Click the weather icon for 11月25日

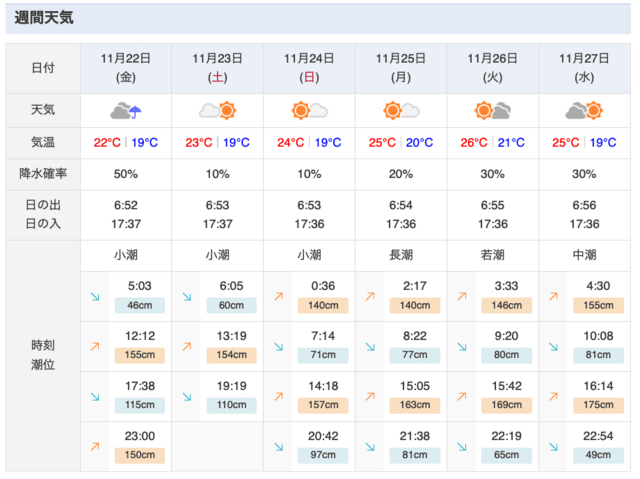(x=401, y=111)
